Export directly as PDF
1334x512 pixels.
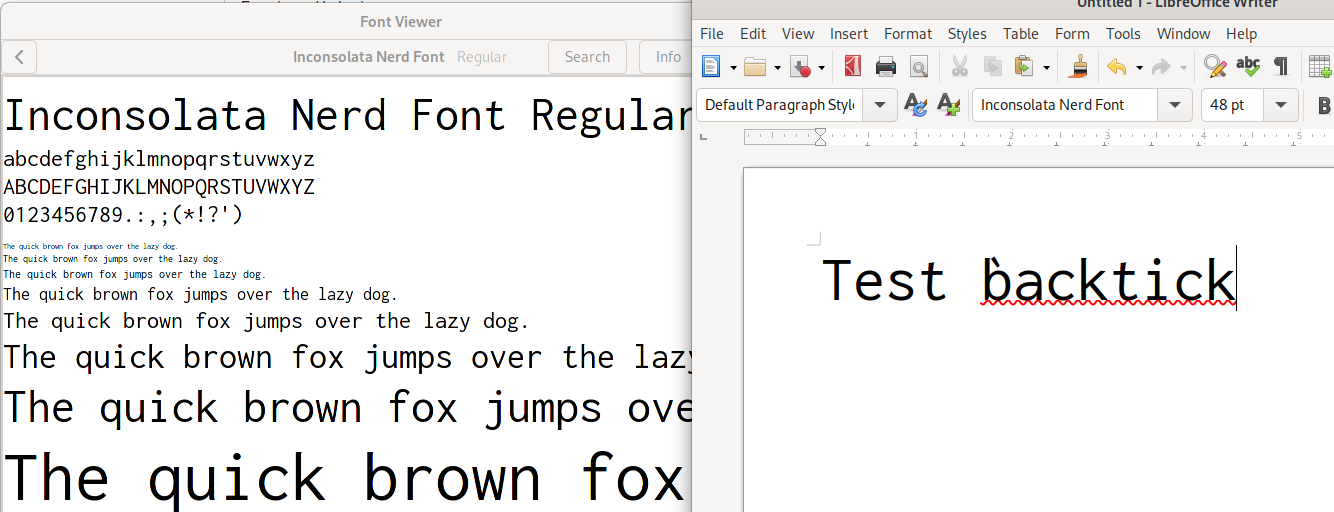tap(852, 67)
